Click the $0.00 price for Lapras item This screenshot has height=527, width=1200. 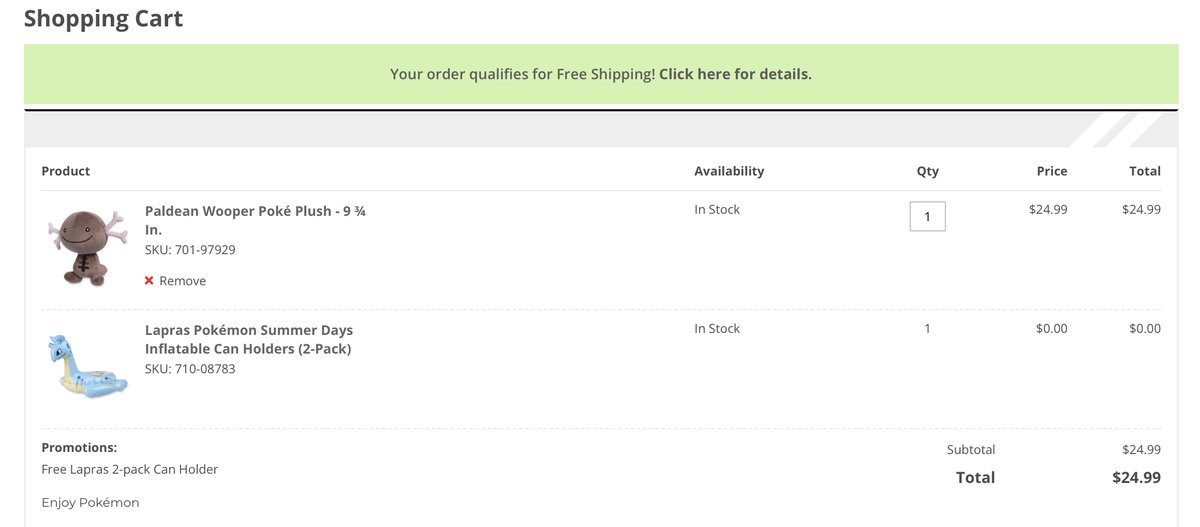(1052, 328)
